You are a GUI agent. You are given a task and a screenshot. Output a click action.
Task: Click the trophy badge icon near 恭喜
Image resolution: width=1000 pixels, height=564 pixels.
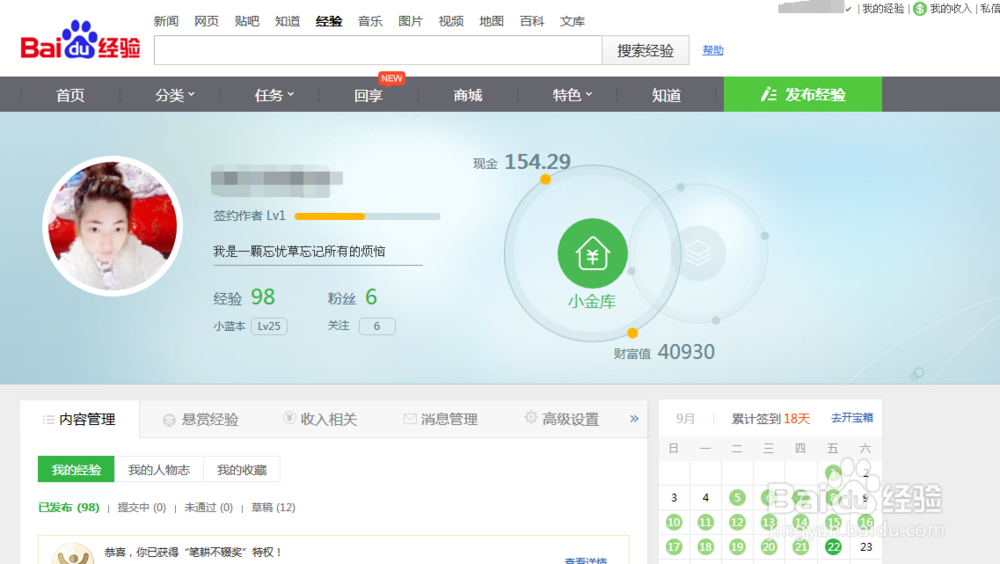click(x=73, y=553)
